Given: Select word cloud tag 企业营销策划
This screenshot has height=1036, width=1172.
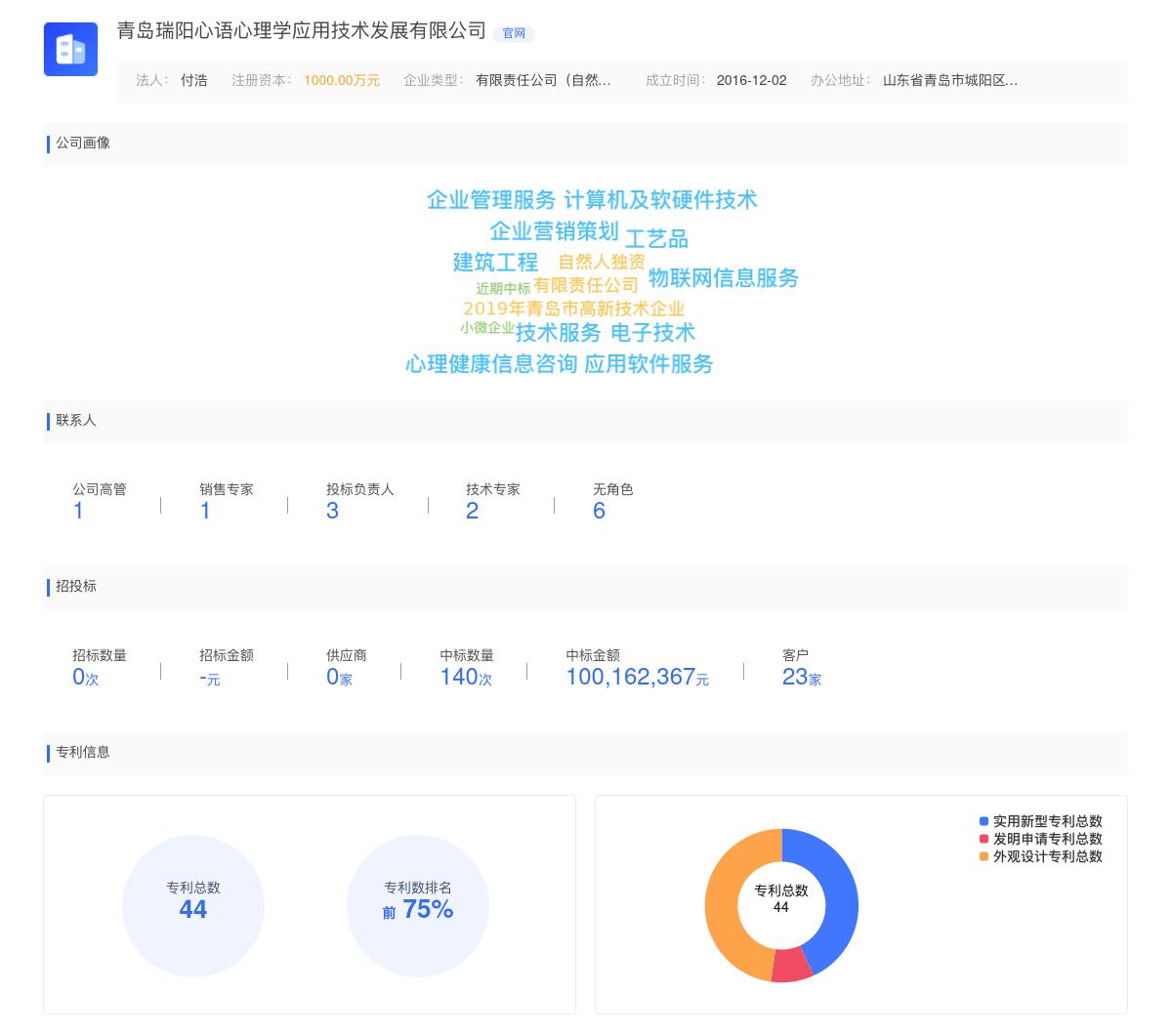Looking at the screenshot, I should [x=555, y=231].
